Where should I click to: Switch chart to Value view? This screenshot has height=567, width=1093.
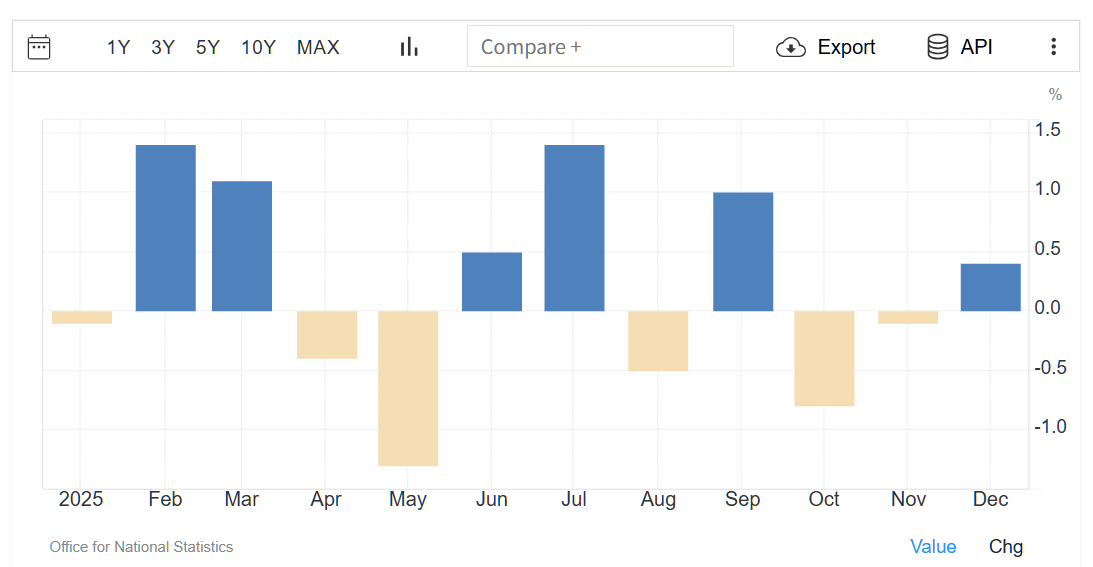coord(933,546)
